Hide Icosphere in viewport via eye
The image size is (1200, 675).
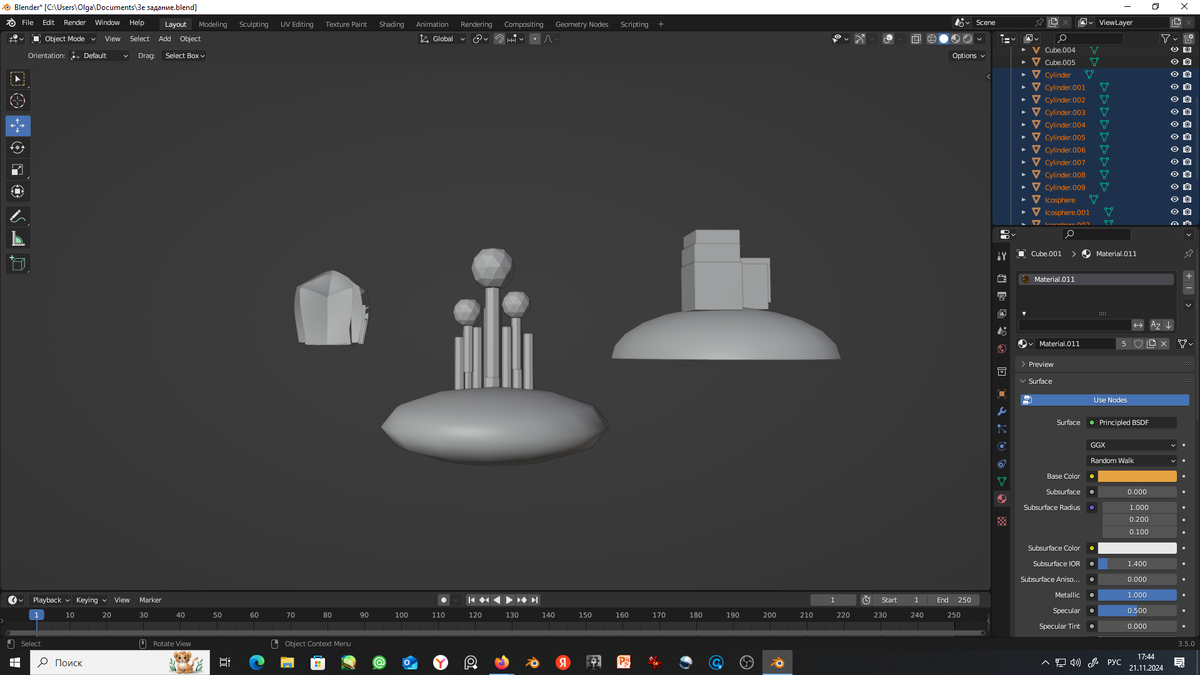pyautogui.click(x=1174, y=200)
